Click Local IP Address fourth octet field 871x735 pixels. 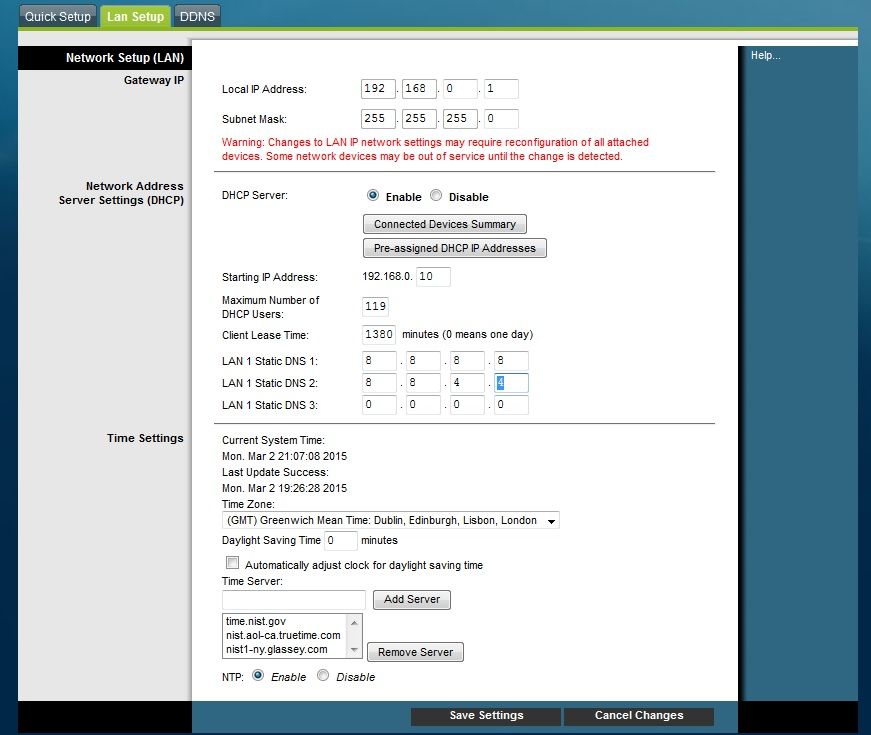click(x=502, y=89)
